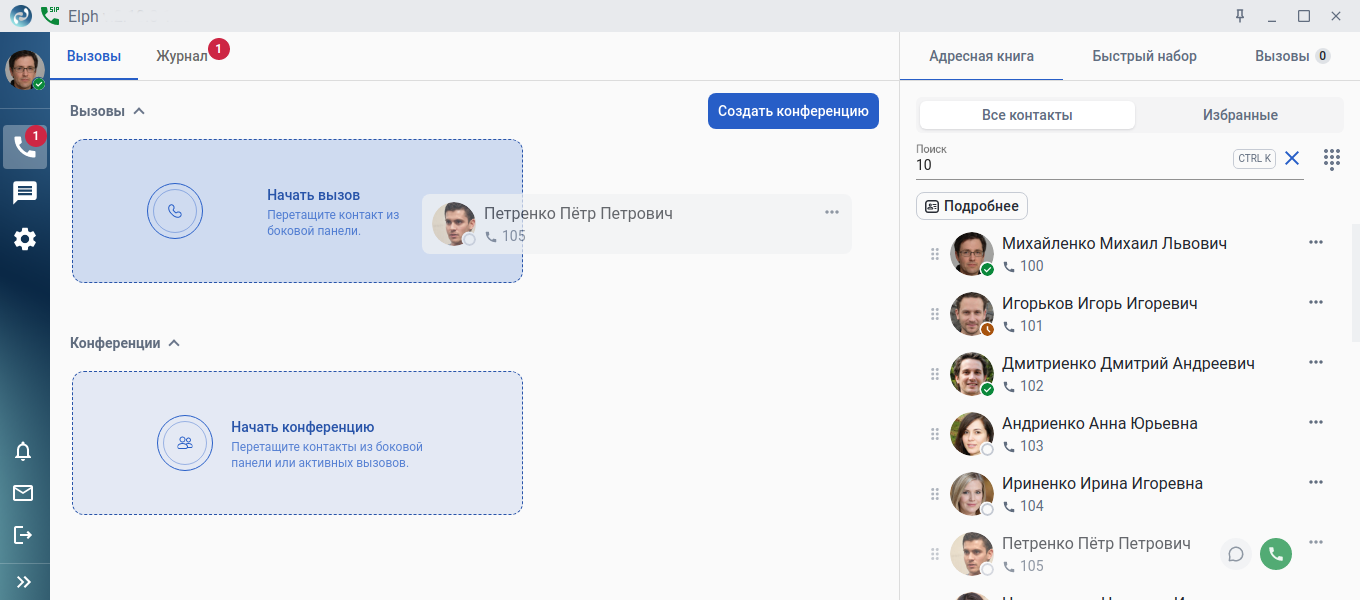The width and height of the screenshot is (1360, 600).
Task: Open settings gear in left sidebar
Action: (25, 239)
